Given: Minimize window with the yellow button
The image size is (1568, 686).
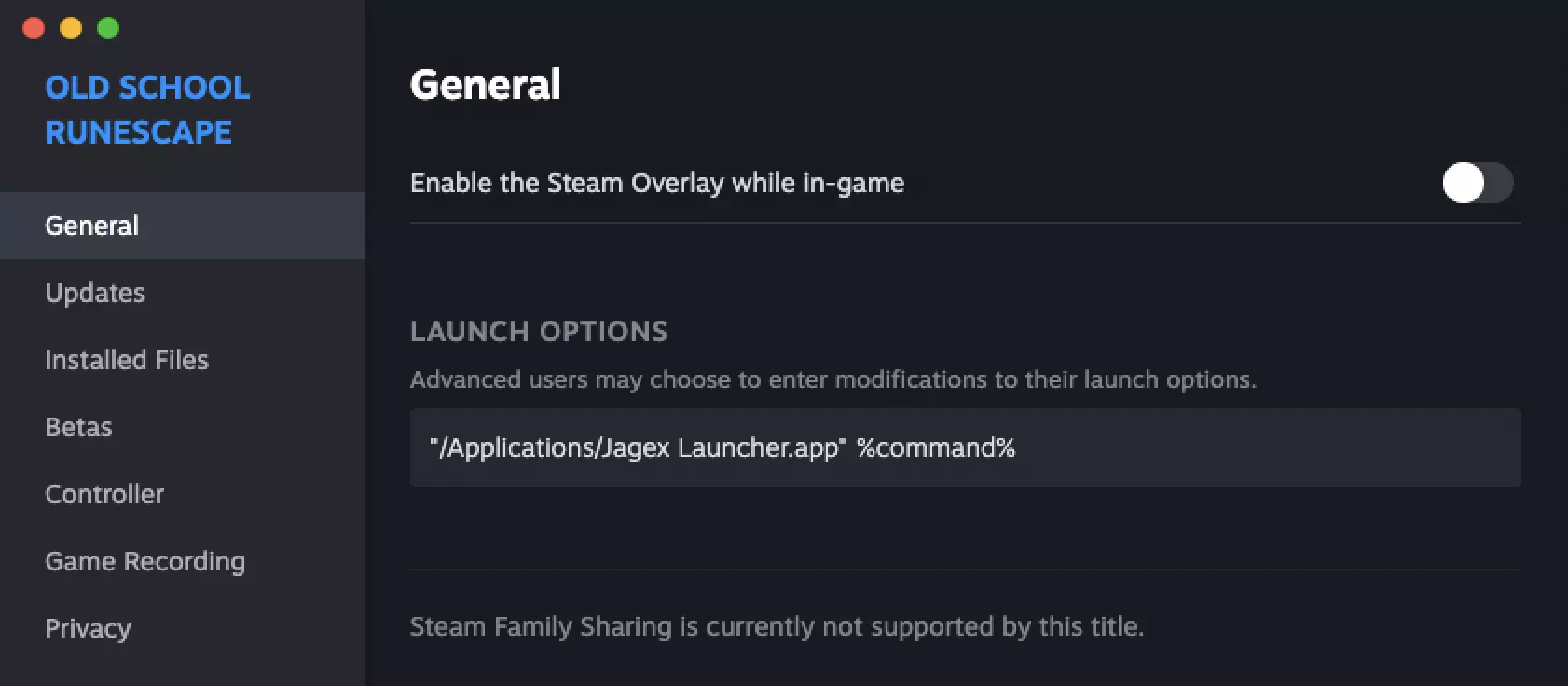Looking at the screenshot, I should pos(71,28).
